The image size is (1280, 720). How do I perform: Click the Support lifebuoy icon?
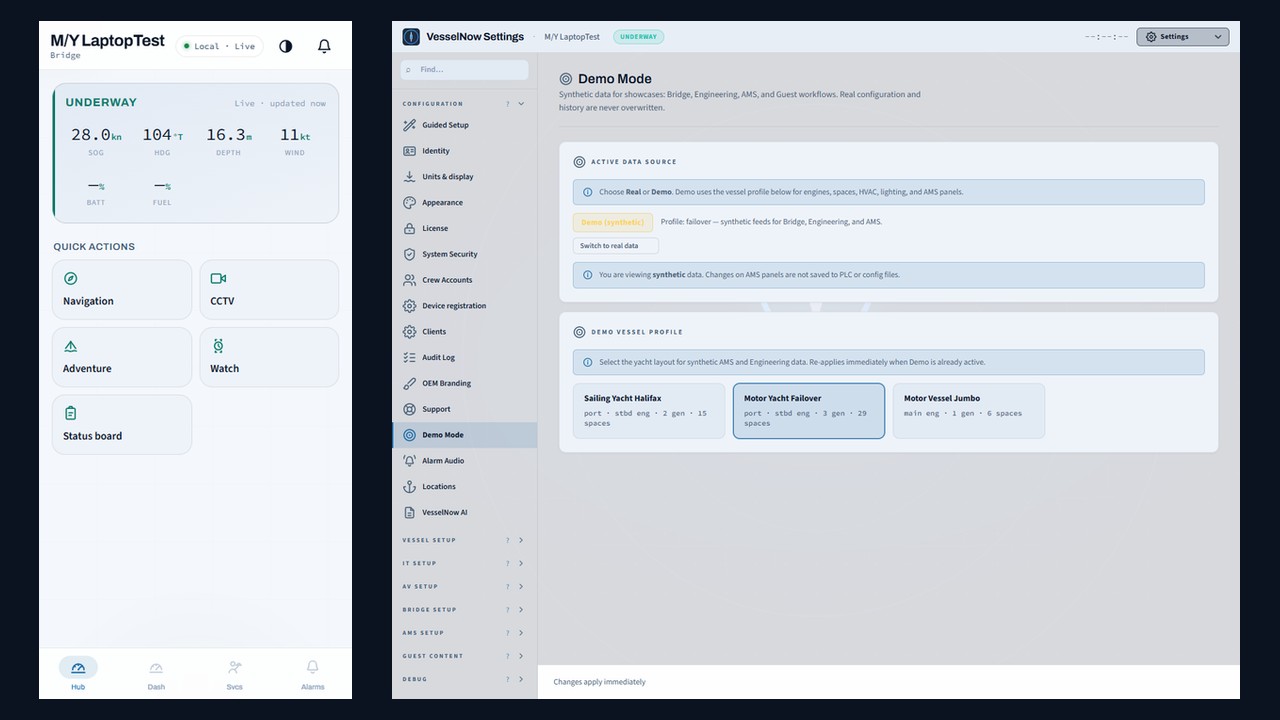pos(409,409)
